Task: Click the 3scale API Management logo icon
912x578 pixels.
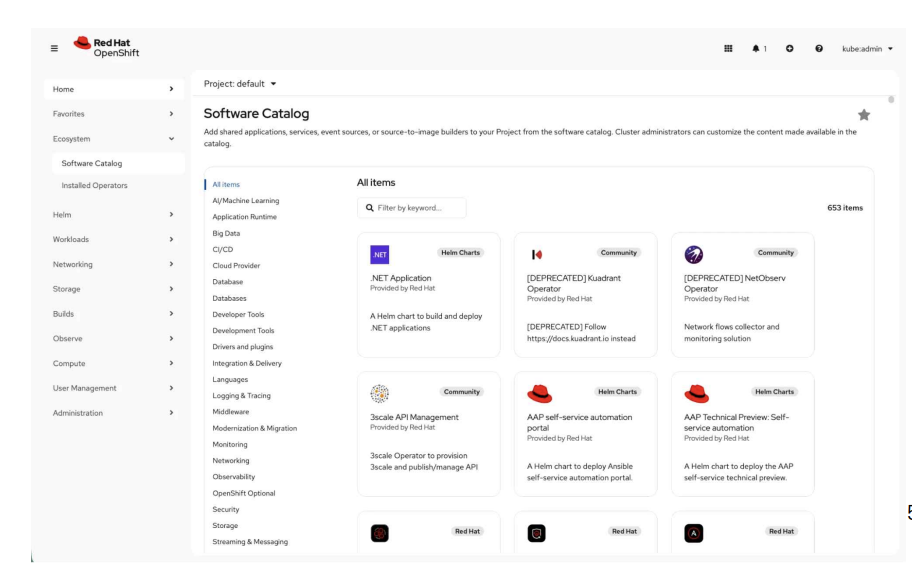Action: tap(379, 394)
